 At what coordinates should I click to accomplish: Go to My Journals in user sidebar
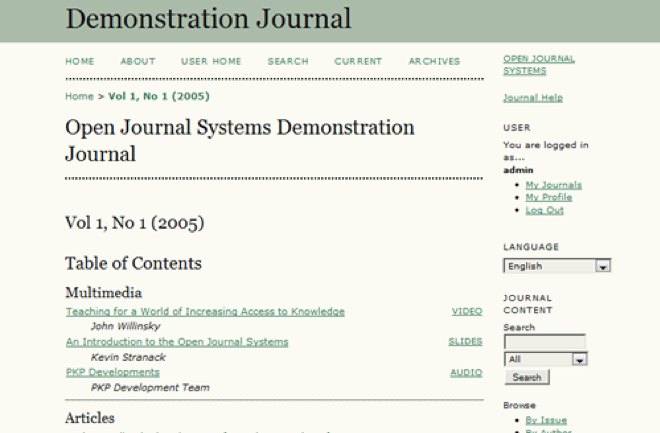[553, 185]
